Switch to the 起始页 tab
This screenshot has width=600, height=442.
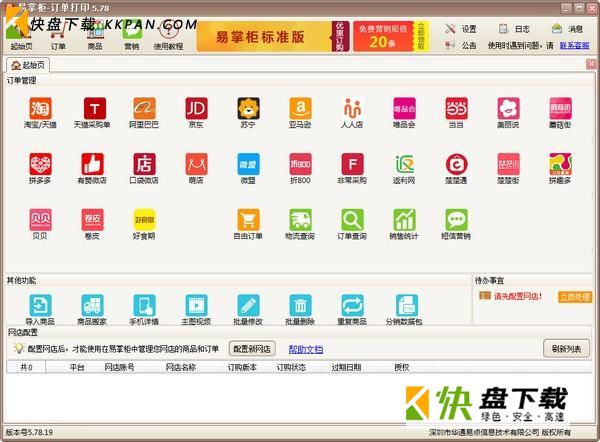28,65
